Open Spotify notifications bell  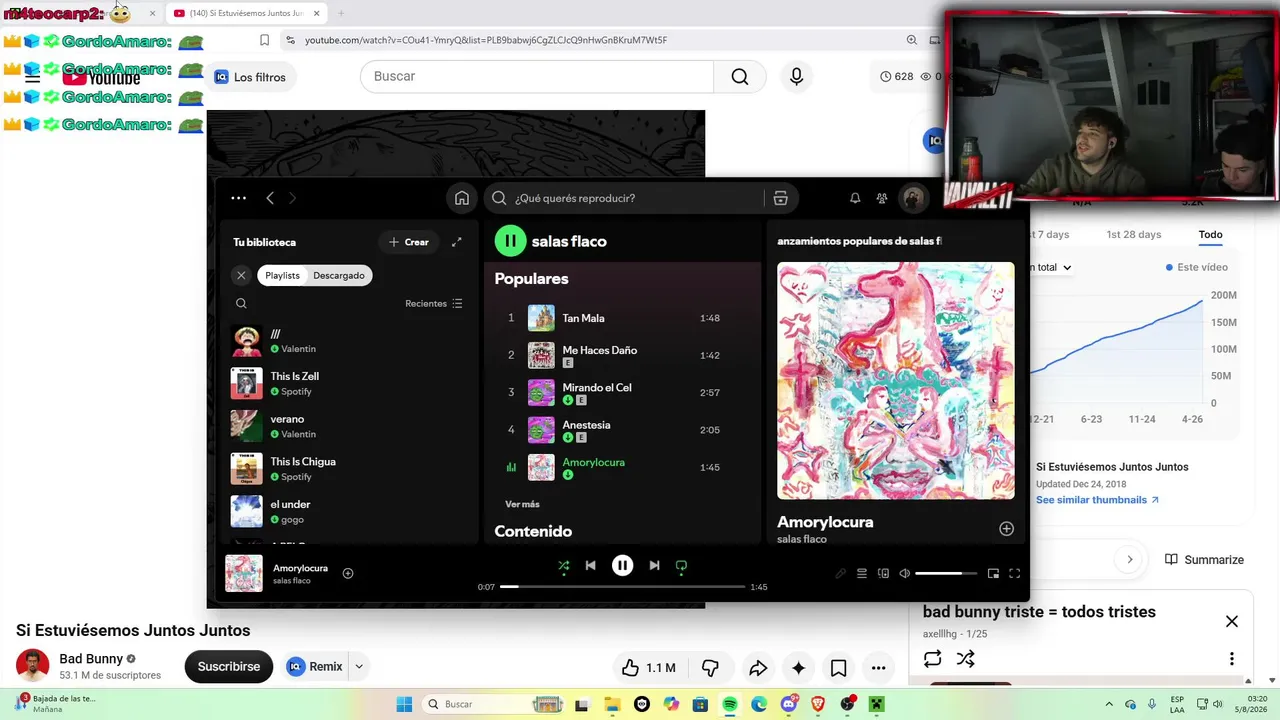click(855, 198)
